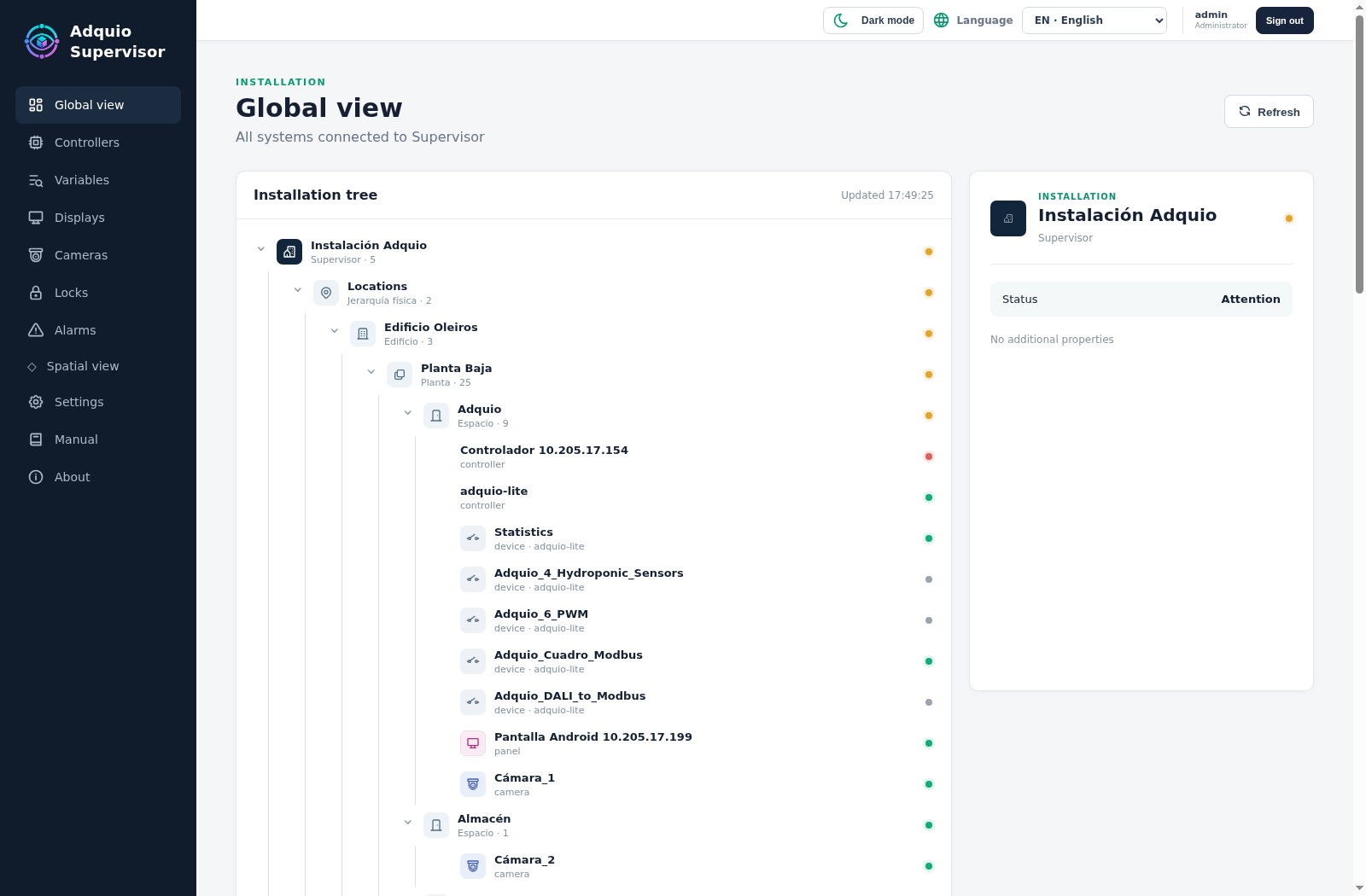Click the Cámara_1 camera icon
This screenshot has height=896, width=1366.
click(473, 784)
